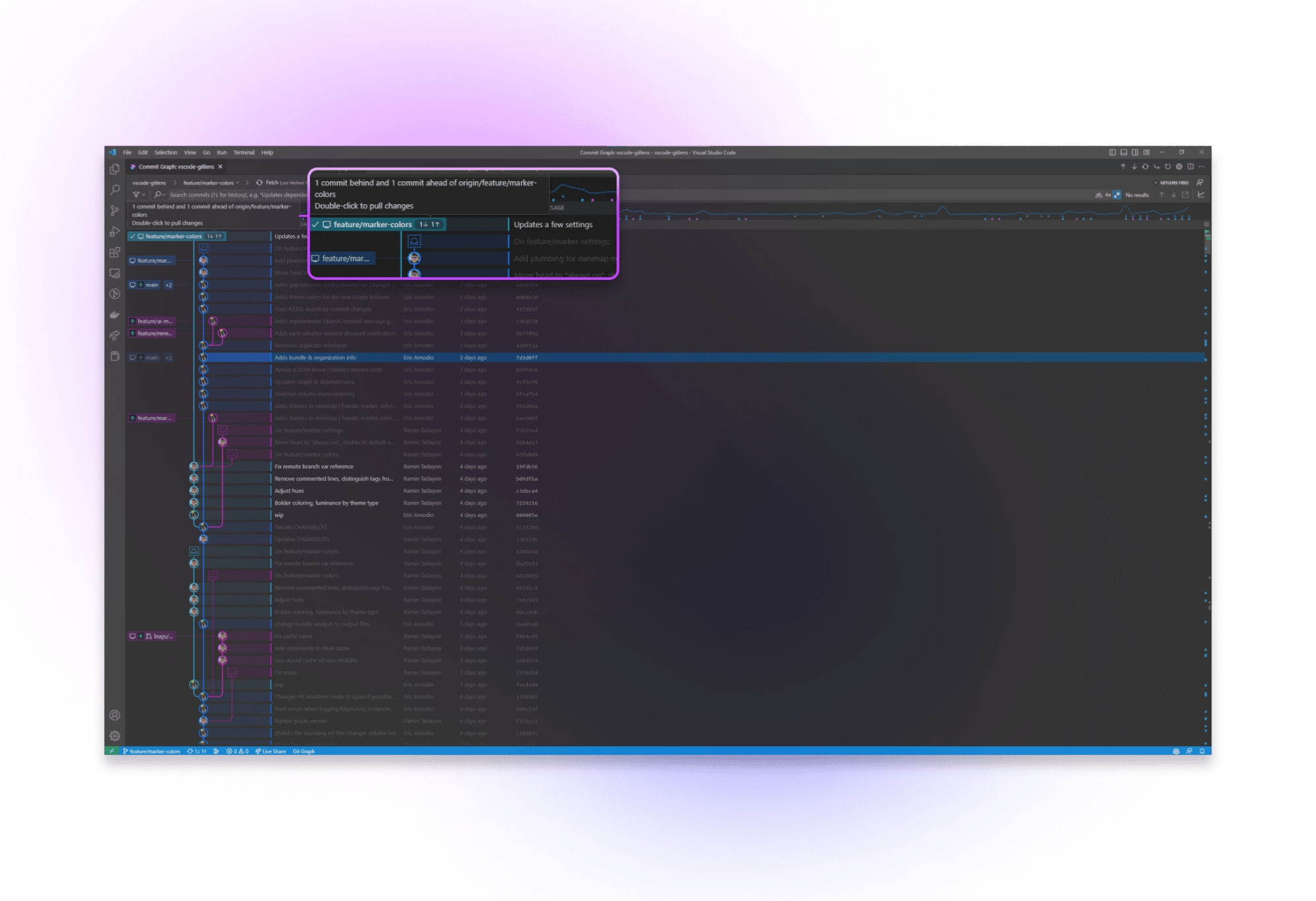Open the graph filter dropdown
The image size is (1316, 901).
coord(139,195)
